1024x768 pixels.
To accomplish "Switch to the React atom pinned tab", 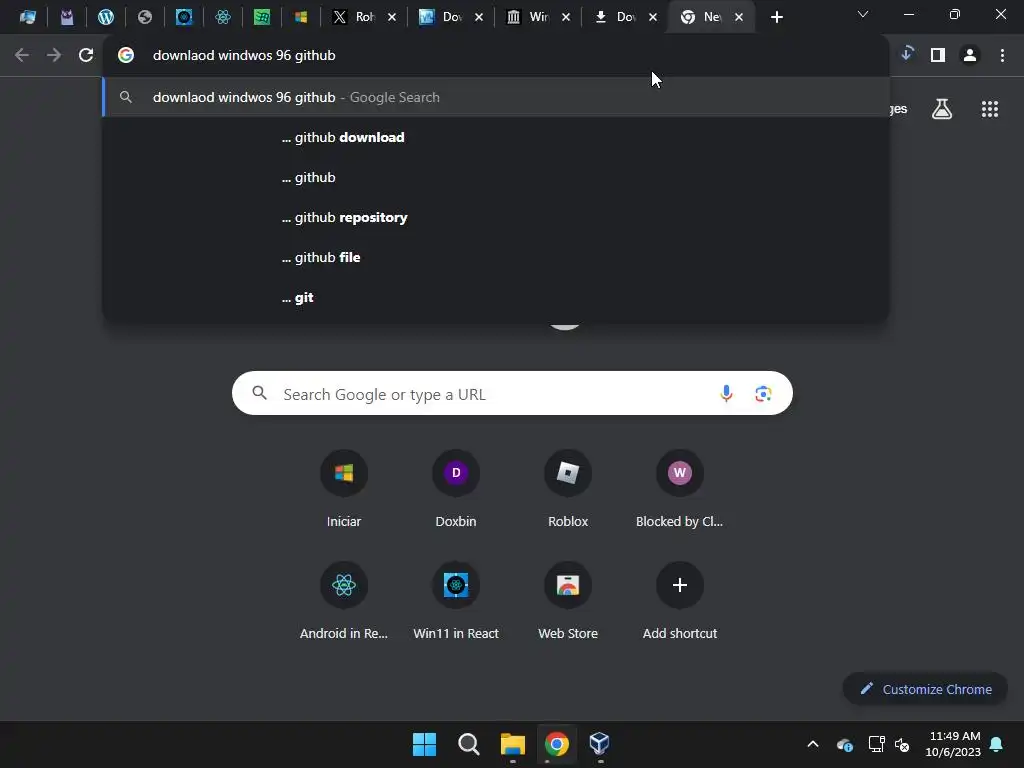I will (223, 17).
